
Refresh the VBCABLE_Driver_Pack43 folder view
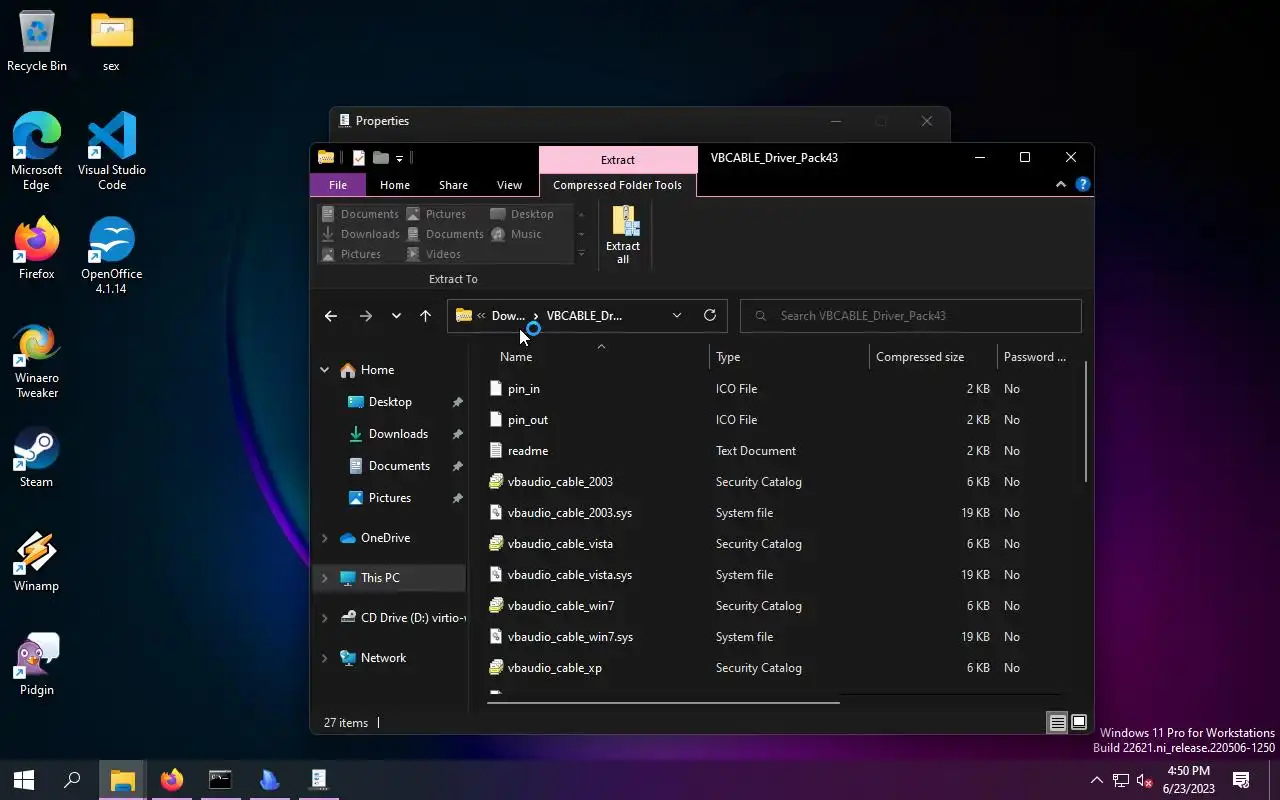pos(710,315)
